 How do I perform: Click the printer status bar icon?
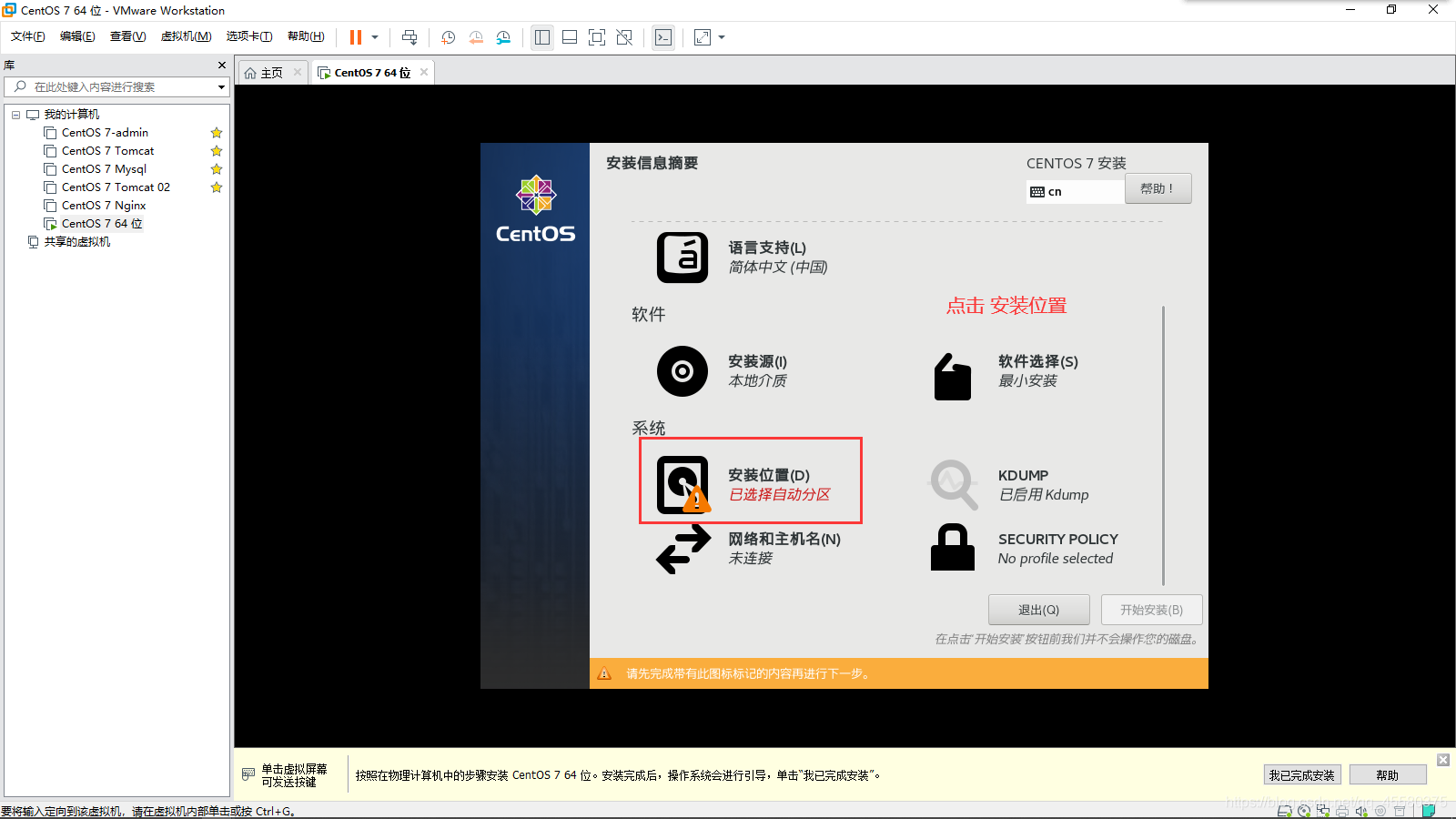click(1342, 811)
